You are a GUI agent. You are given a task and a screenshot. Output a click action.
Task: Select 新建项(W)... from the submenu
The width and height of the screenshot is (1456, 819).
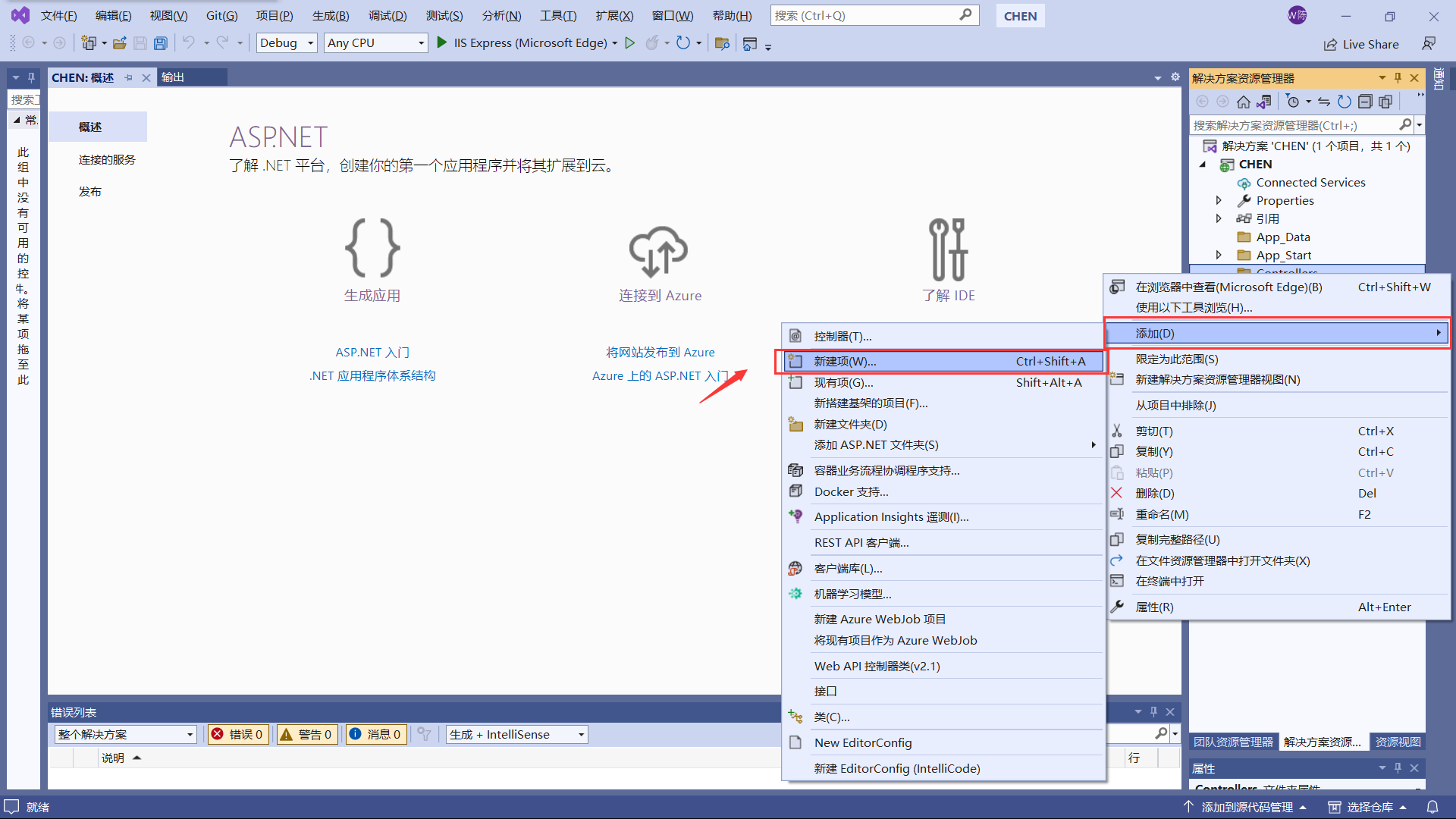click(x=943, y=362)
